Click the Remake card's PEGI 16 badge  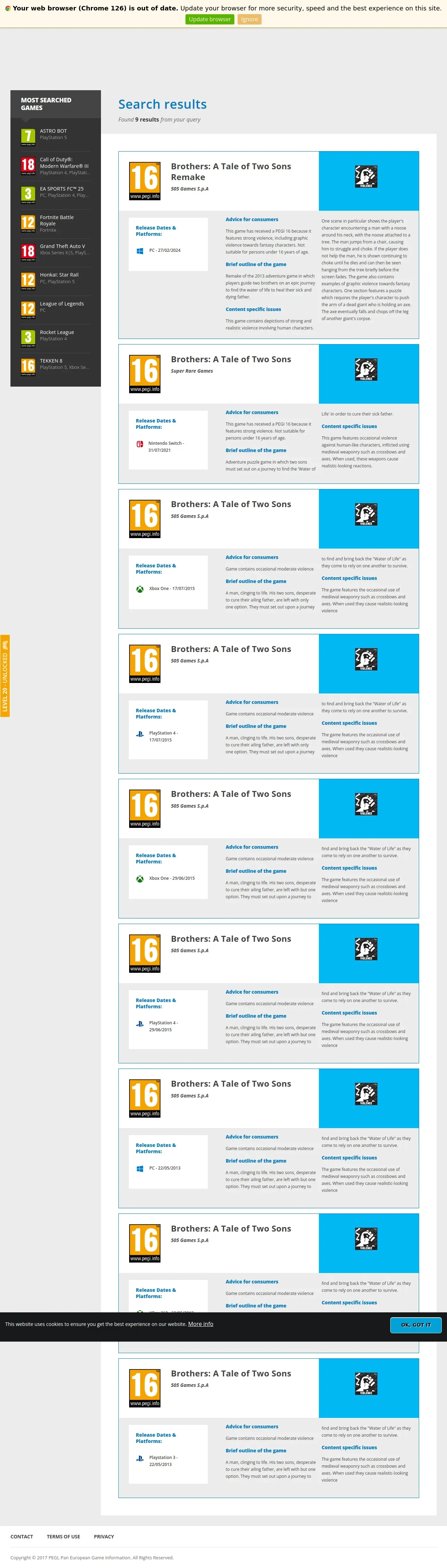point(145,181)
